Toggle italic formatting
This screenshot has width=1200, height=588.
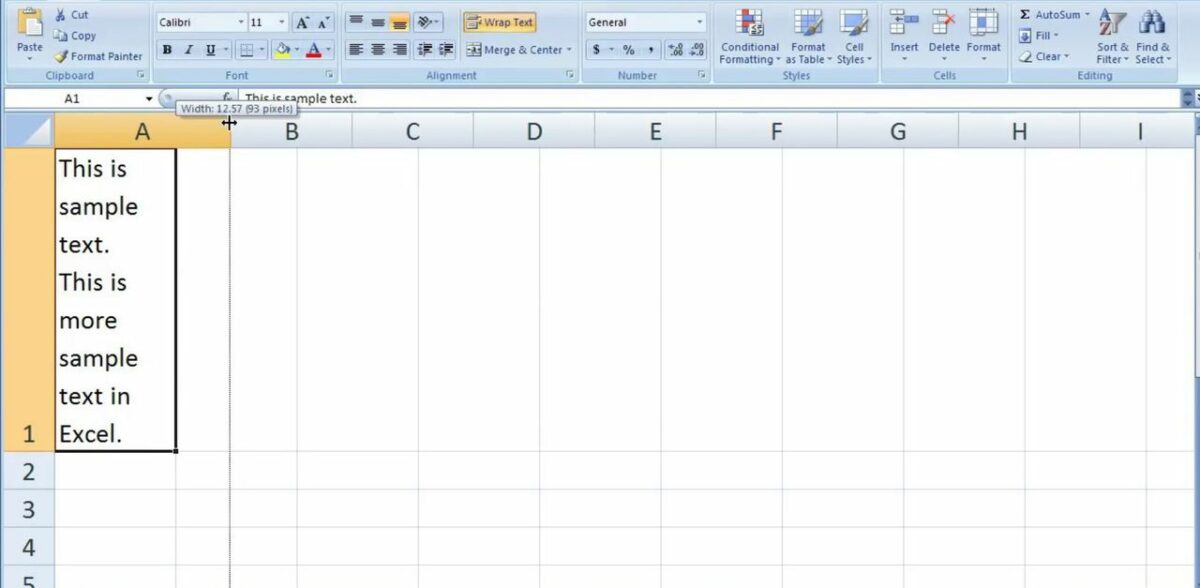[188, 48]
